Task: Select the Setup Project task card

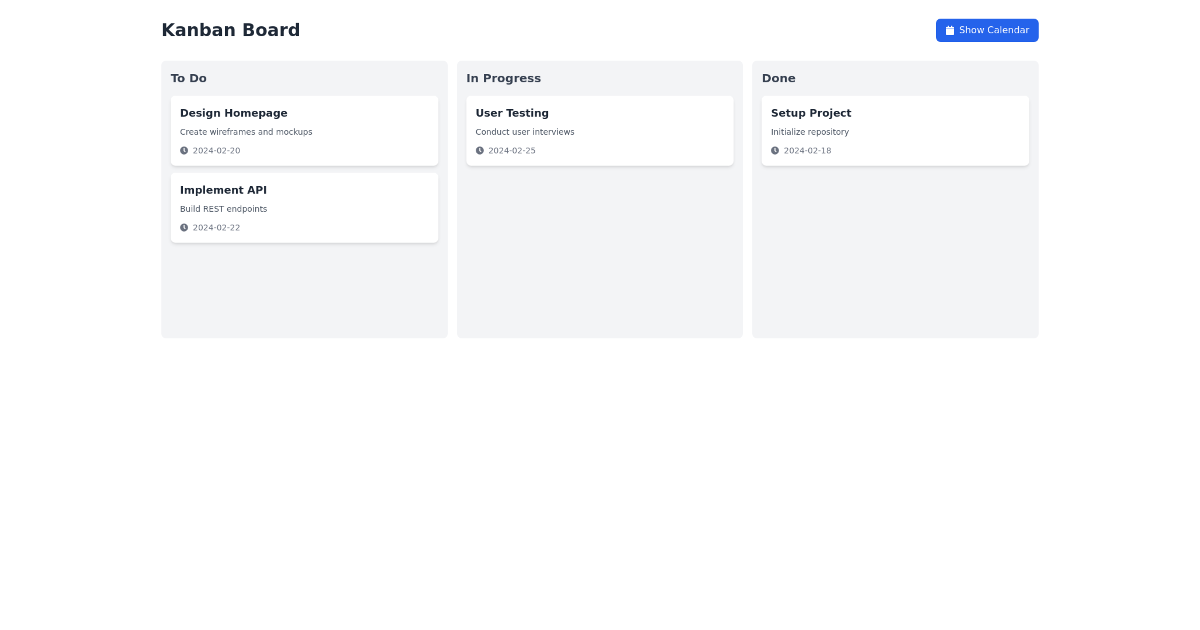Action: click(x=895, y=130)
